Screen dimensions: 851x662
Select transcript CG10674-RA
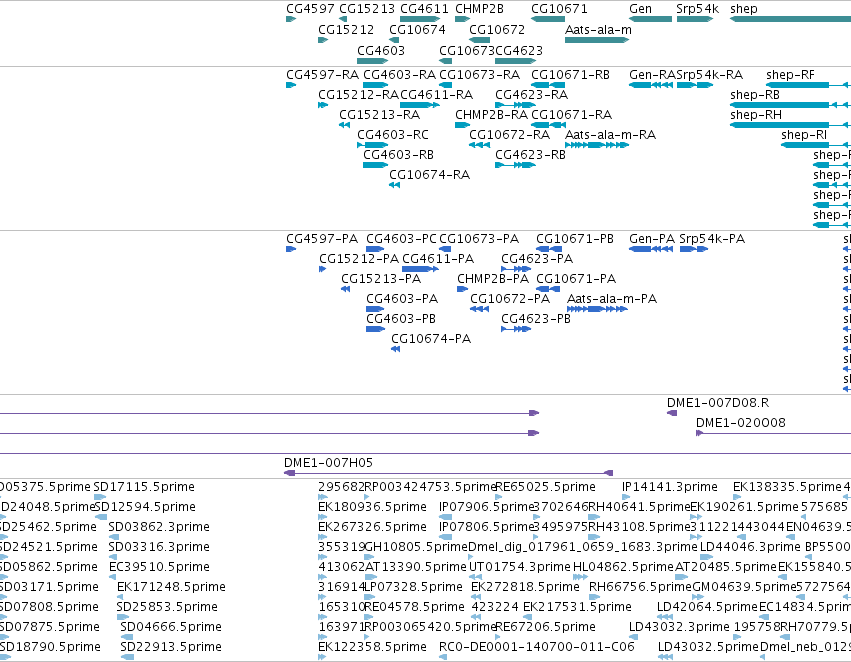pos(429,175)
